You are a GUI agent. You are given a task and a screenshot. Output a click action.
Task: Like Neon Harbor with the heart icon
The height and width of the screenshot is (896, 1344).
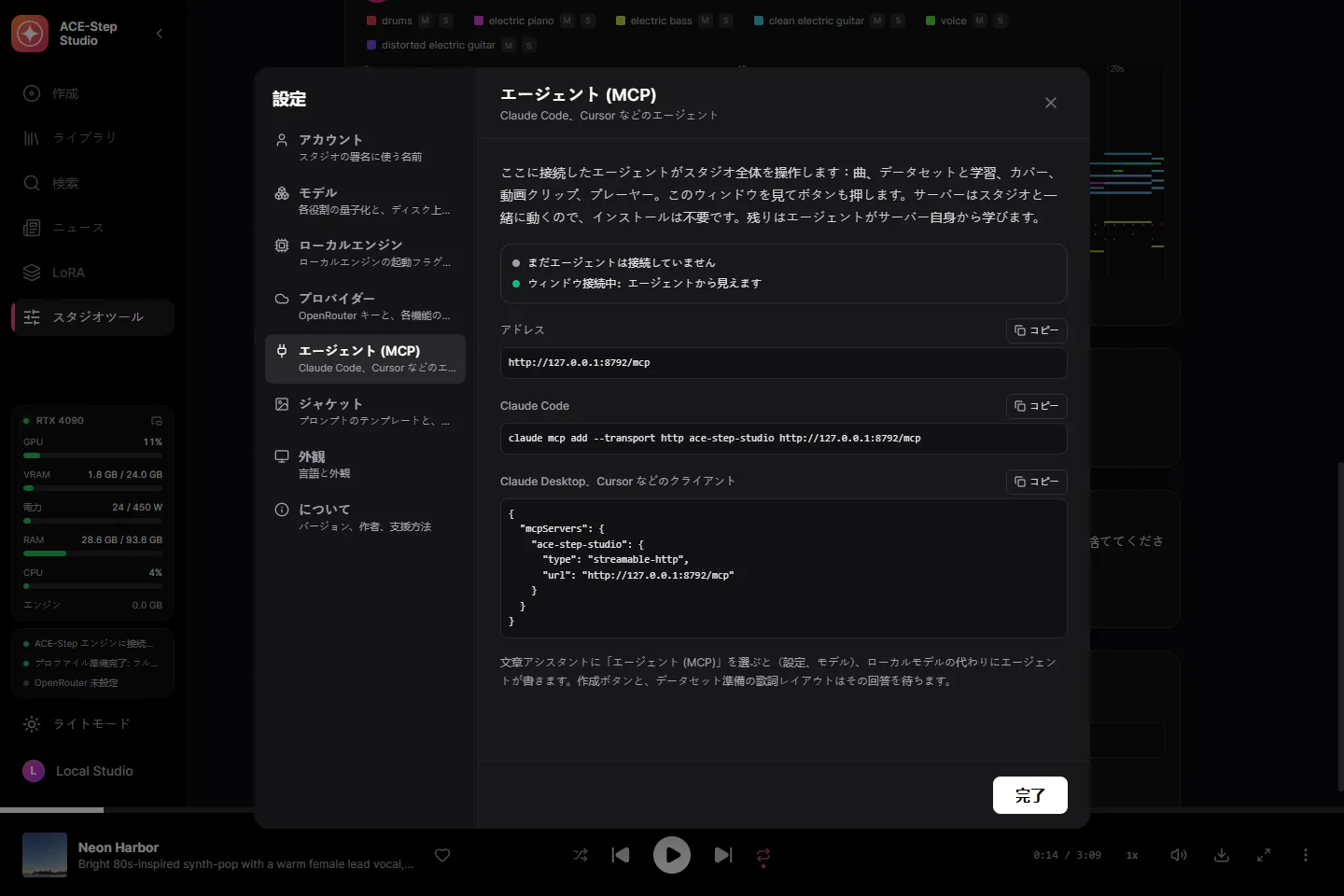click(442, 855)
